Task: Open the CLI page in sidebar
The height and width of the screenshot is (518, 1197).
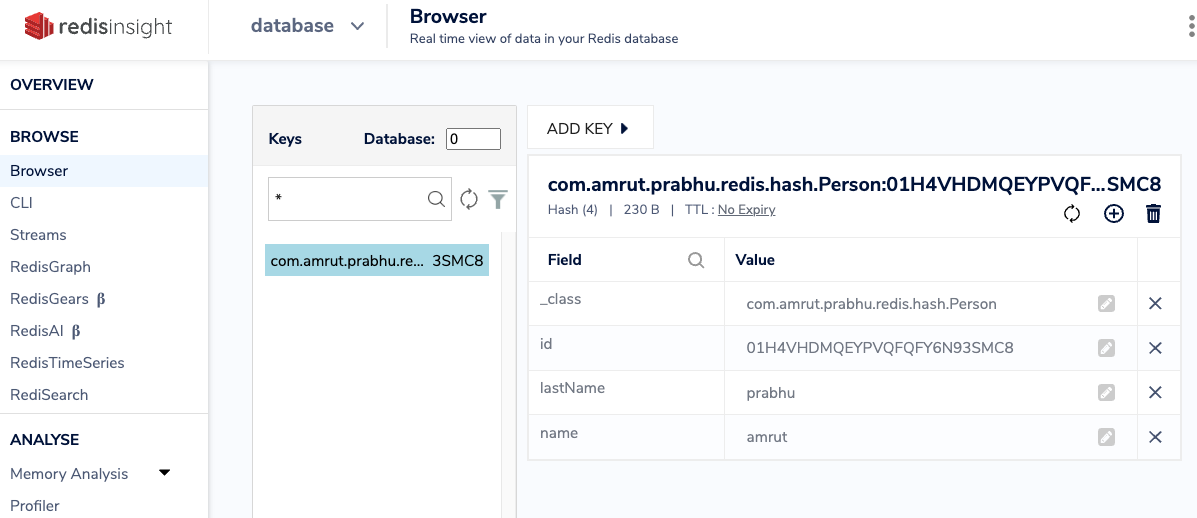Action: pos(22,203)
